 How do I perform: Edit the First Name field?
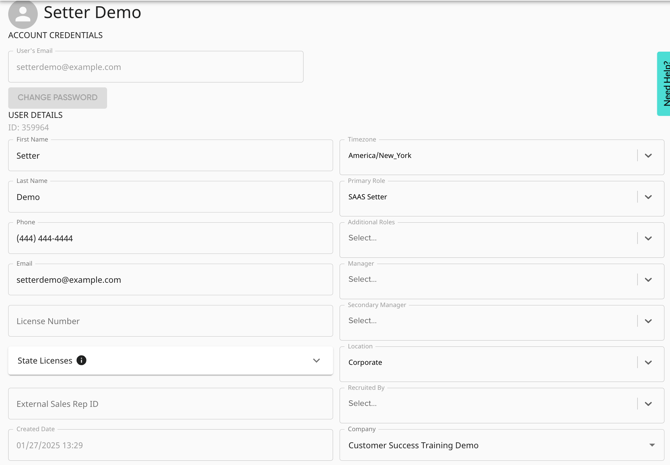(170, 156)
